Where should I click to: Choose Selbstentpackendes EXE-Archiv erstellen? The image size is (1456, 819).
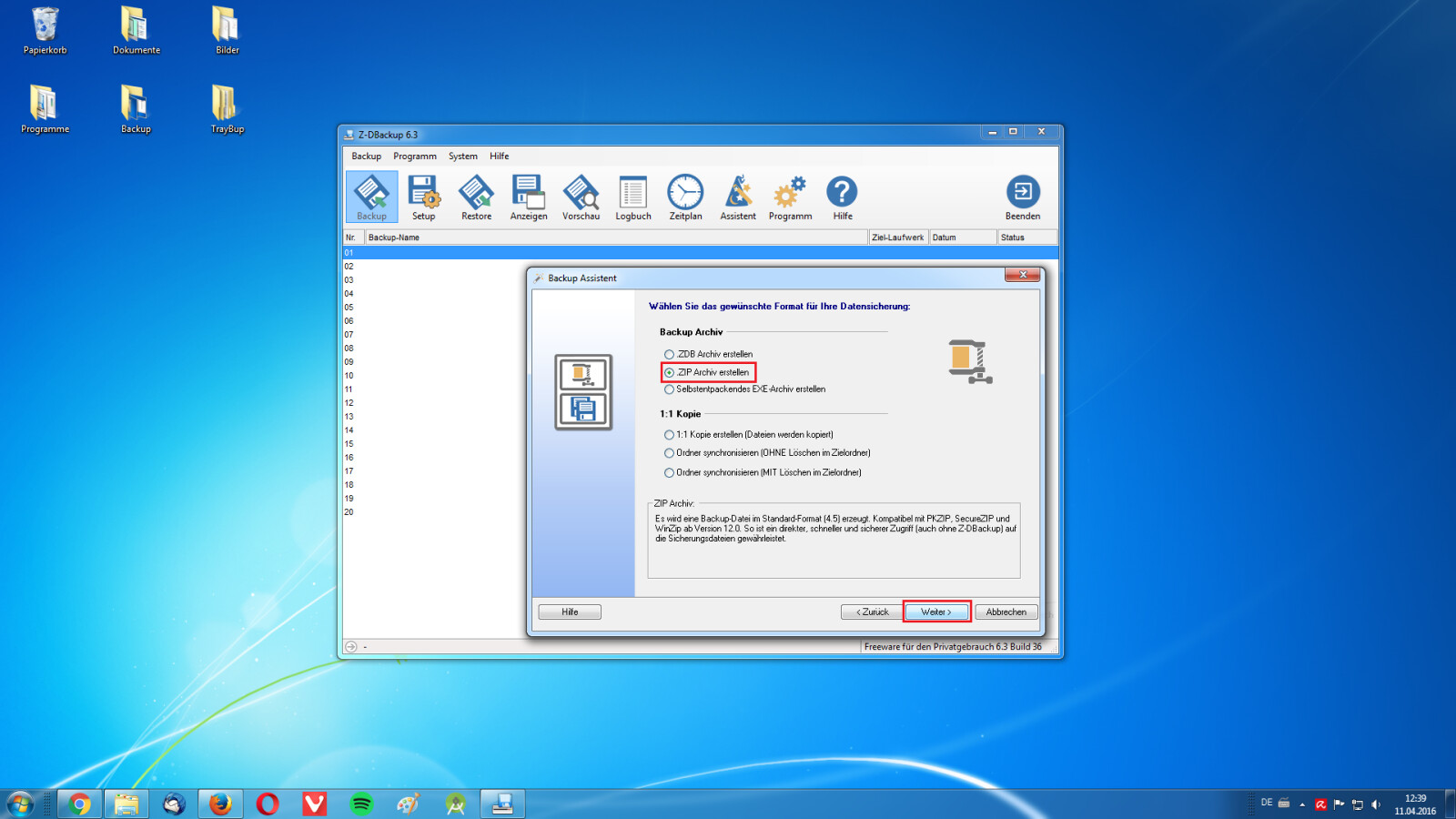tap(745, 389)
